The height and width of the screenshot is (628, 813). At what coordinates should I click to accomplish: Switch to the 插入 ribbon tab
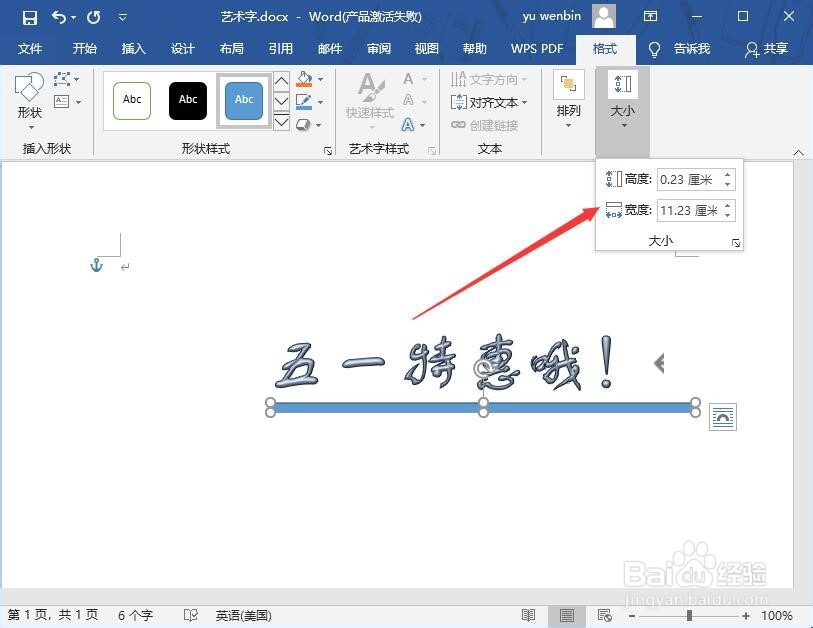(x=133, y=48)
